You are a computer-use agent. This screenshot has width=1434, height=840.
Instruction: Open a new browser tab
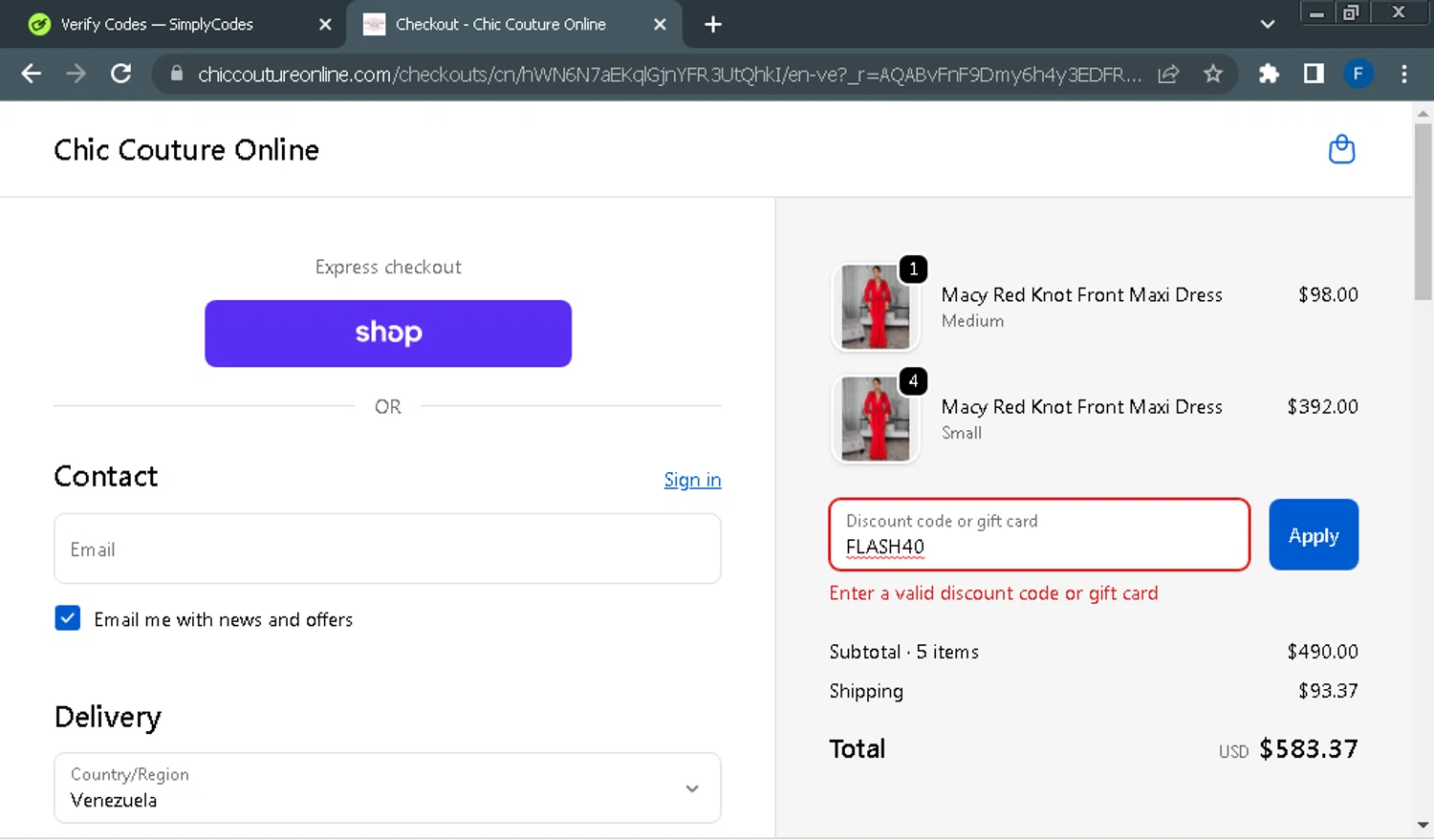(713, 24)
